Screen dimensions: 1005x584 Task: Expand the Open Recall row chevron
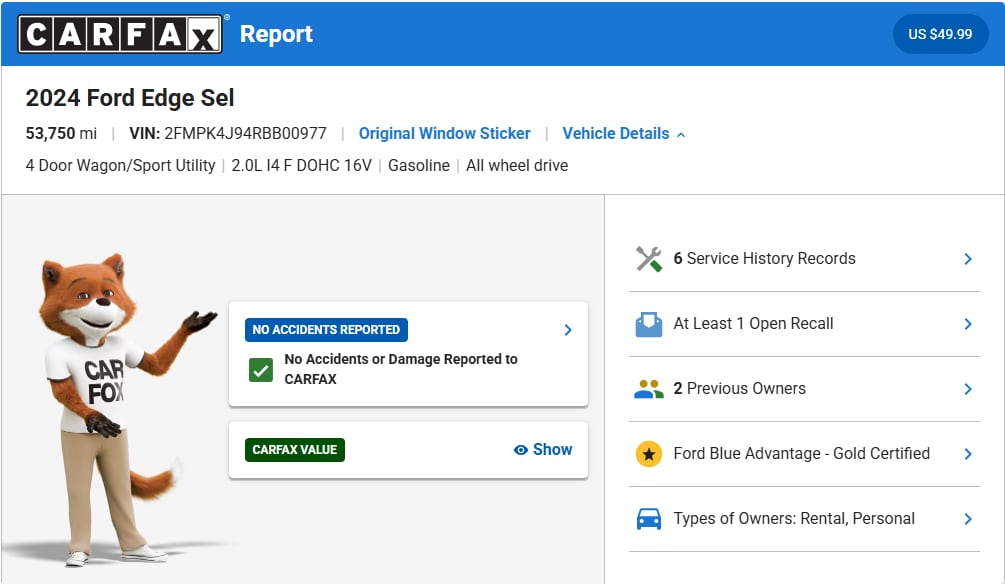pos(968,324)
